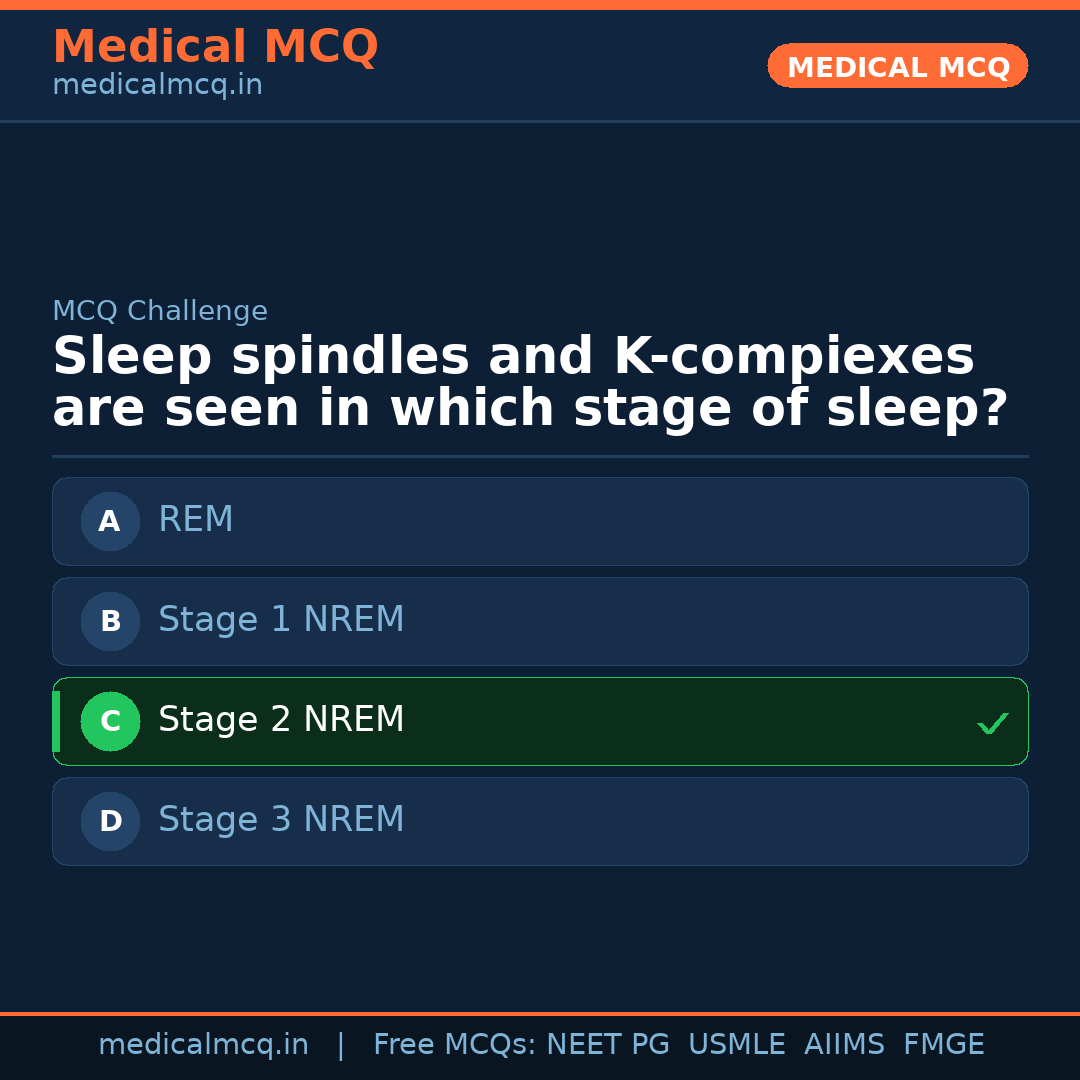Click the USMLE label in footer
Screen dimensions: 1080x1080
pos(736,1045)
